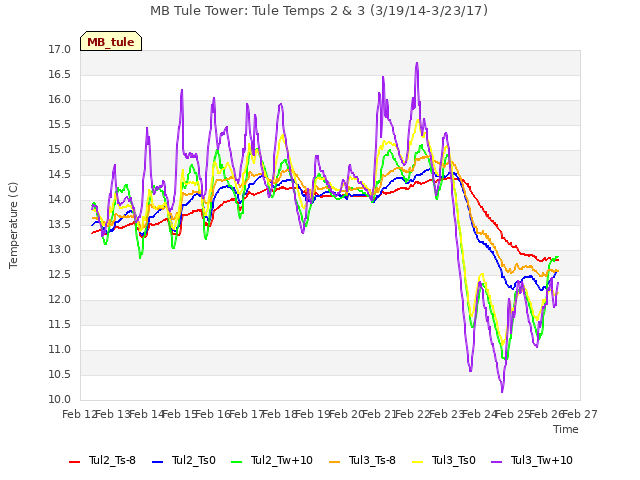The image size is (640, 480).
Task: Select the Tul3_Tw+10 legend label
Action: point(542,460)
